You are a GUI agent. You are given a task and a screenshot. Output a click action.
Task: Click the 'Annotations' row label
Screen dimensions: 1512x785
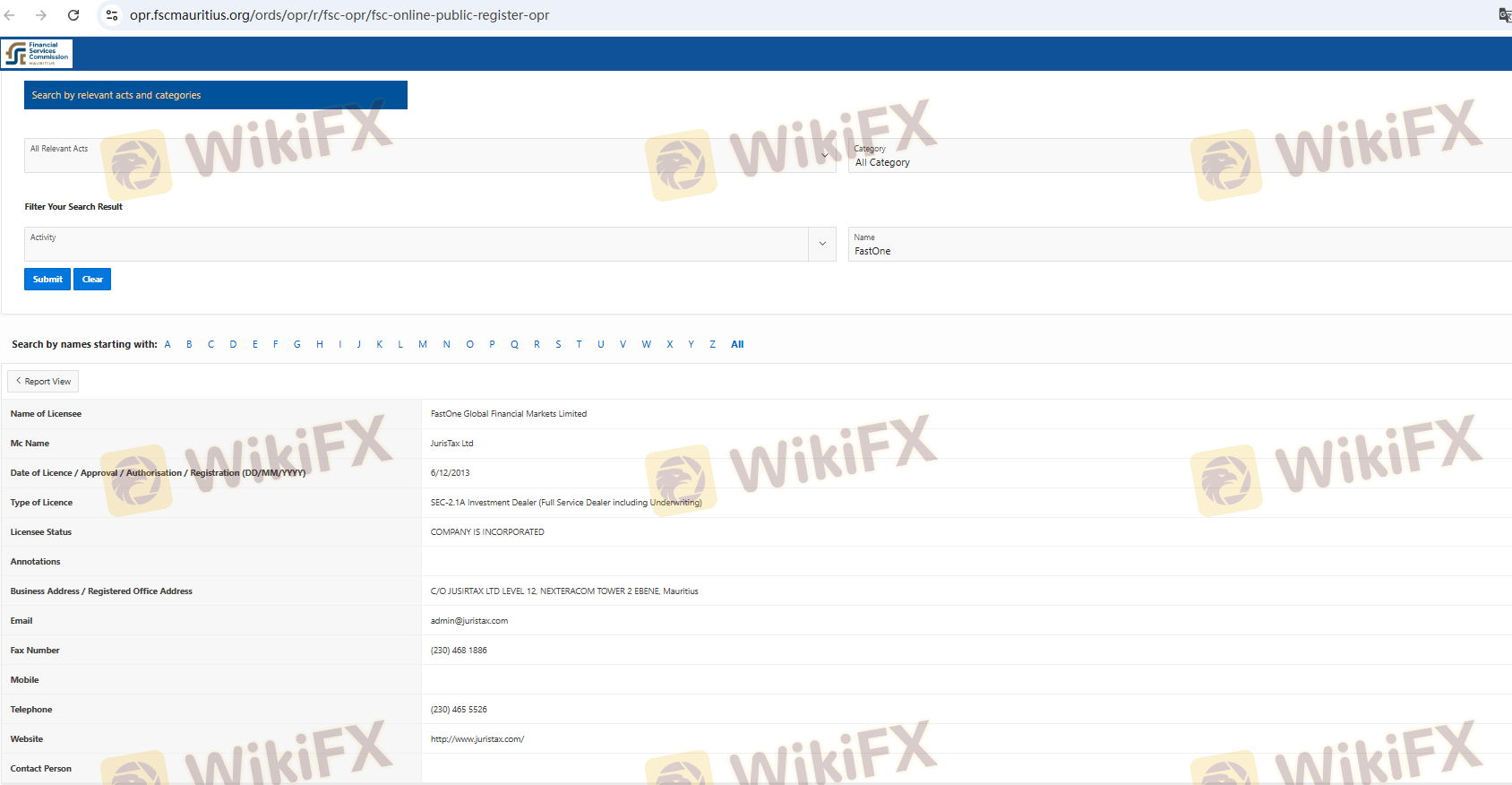[x=36, y=562]
